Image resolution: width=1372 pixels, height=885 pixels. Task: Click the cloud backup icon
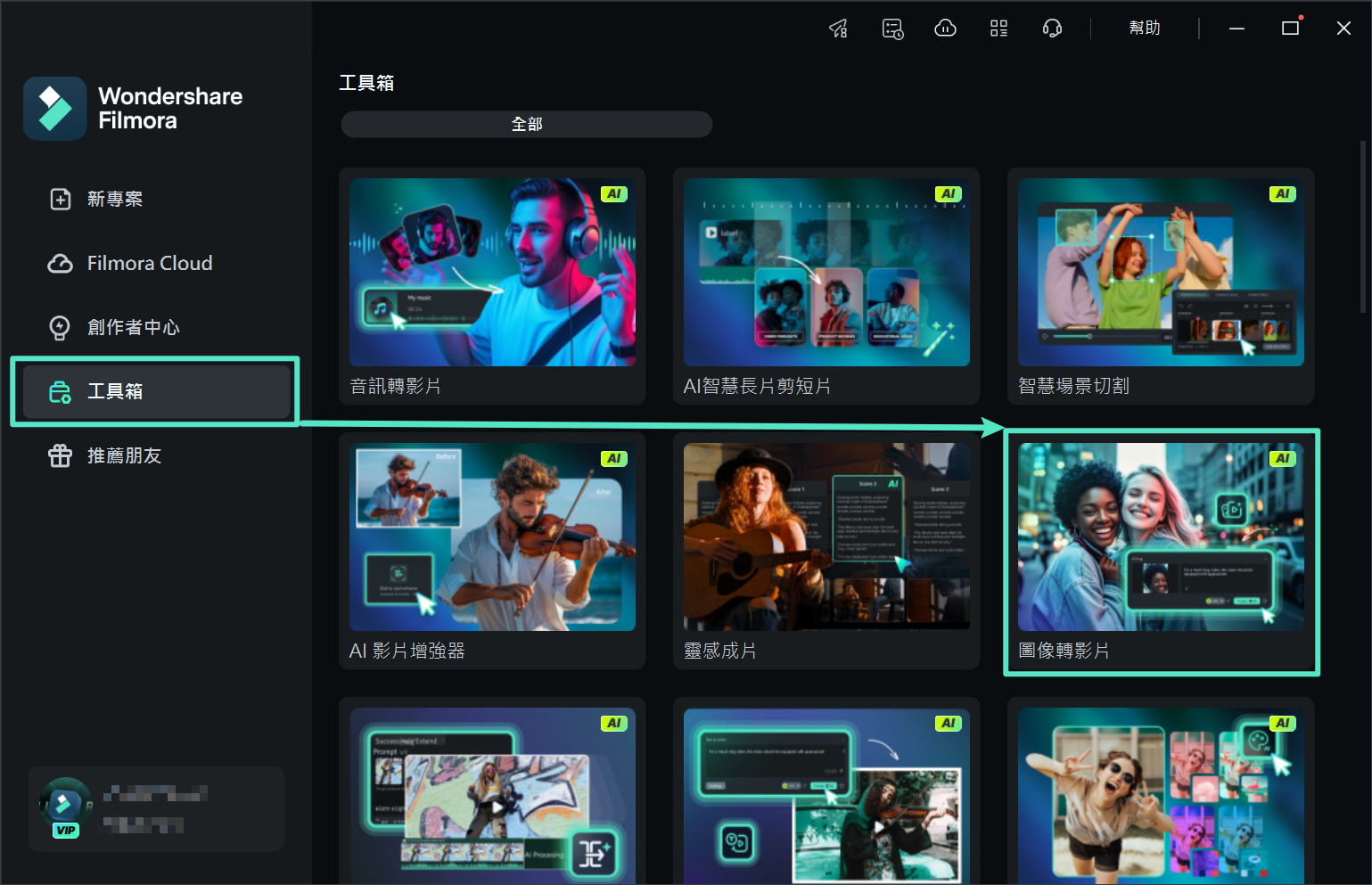click(945, 28)
